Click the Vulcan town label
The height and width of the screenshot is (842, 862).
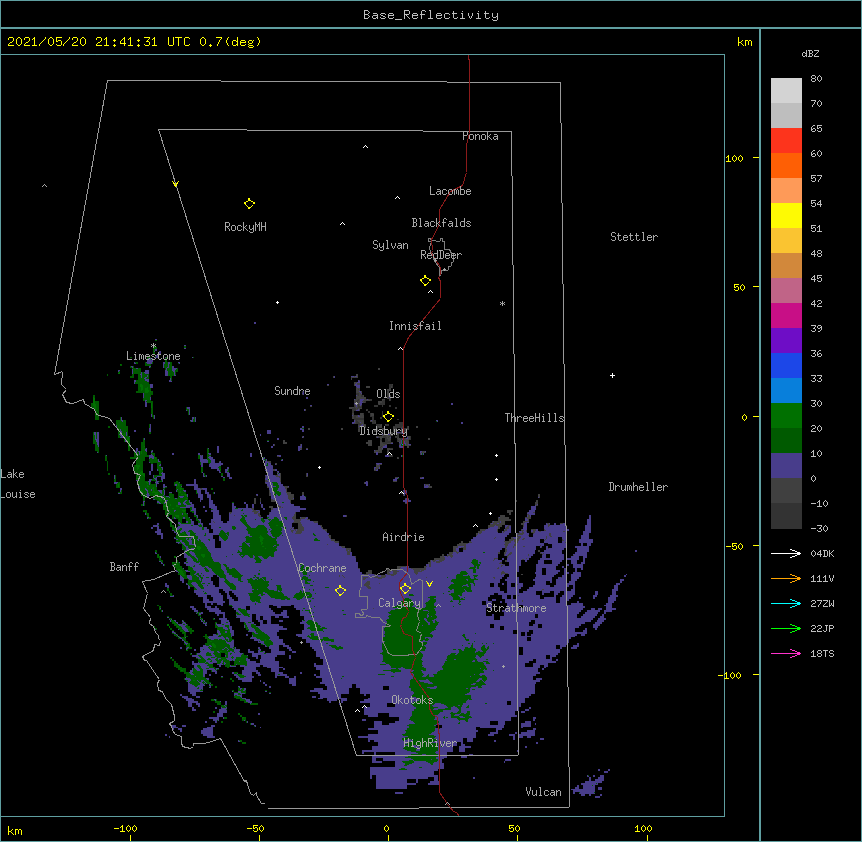coord(543,792)
